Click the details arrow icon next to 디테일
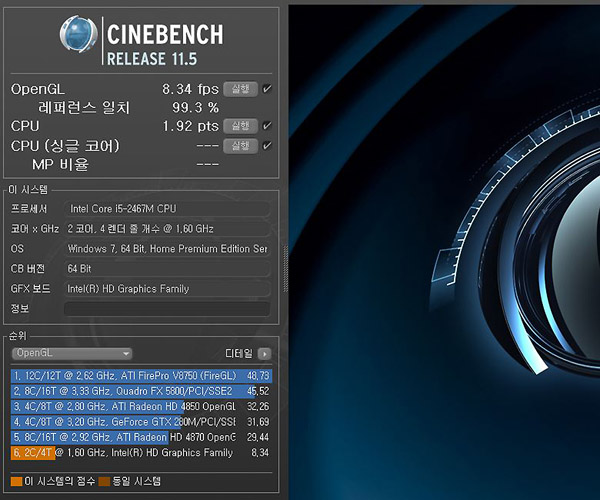The height and width of the screenshot is (500, 600). coord(264,354)
